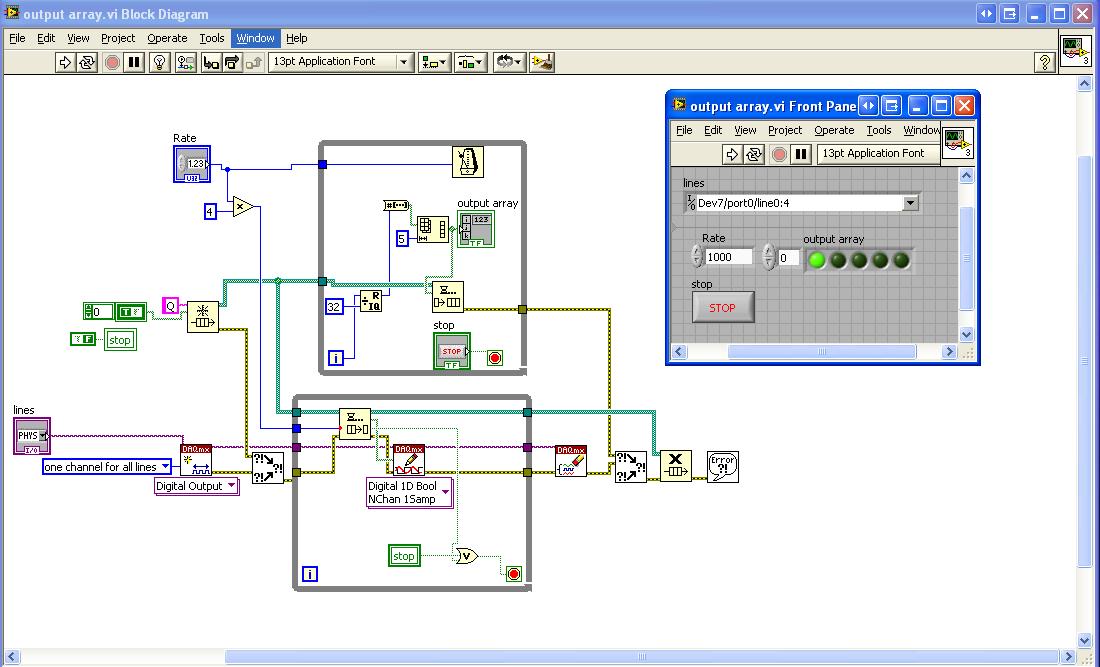Select the Multiply function node

pos(242,207)
